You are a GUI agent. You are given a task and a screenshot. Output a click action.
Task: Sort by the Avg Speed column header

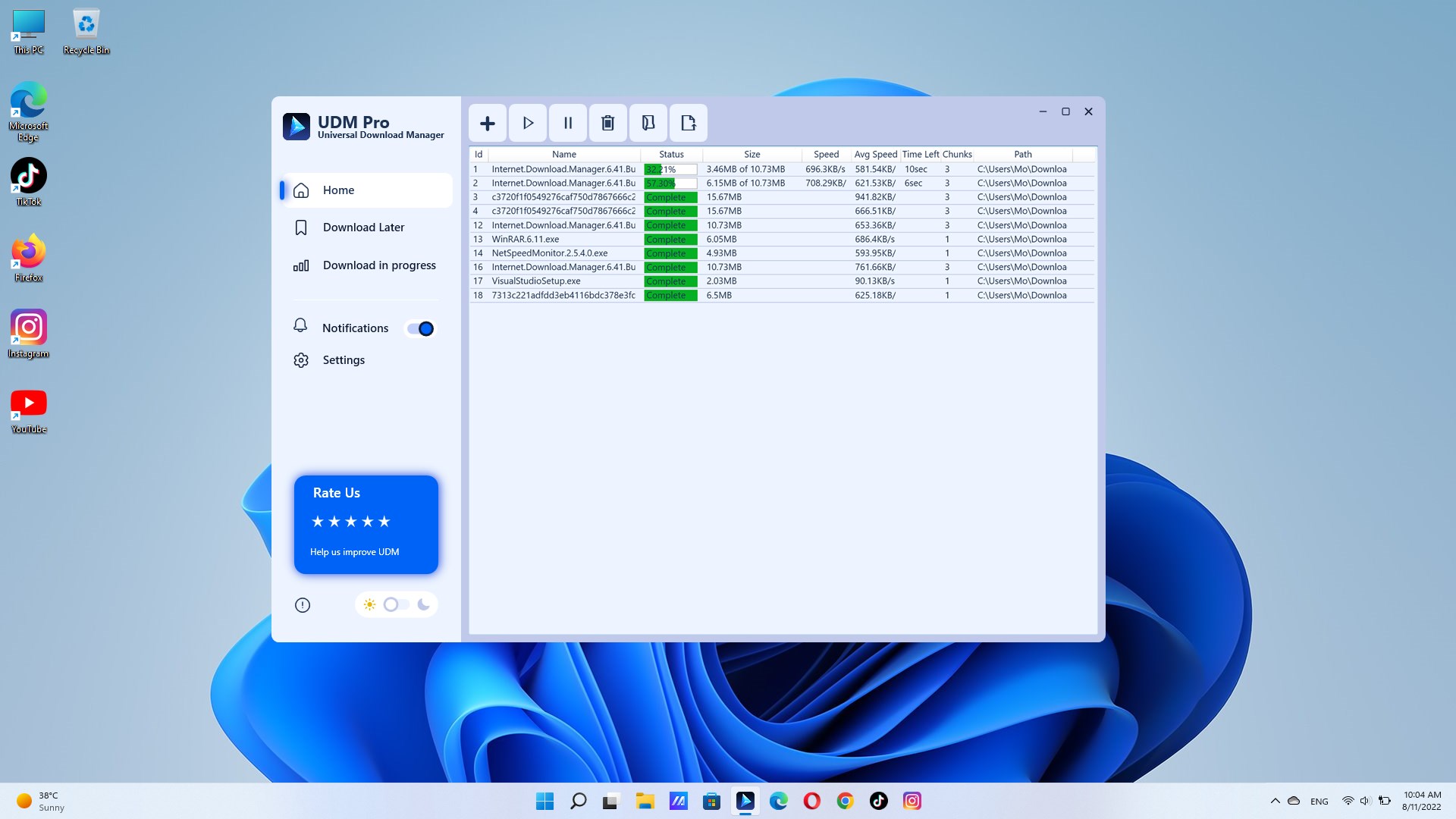point(876,154)
